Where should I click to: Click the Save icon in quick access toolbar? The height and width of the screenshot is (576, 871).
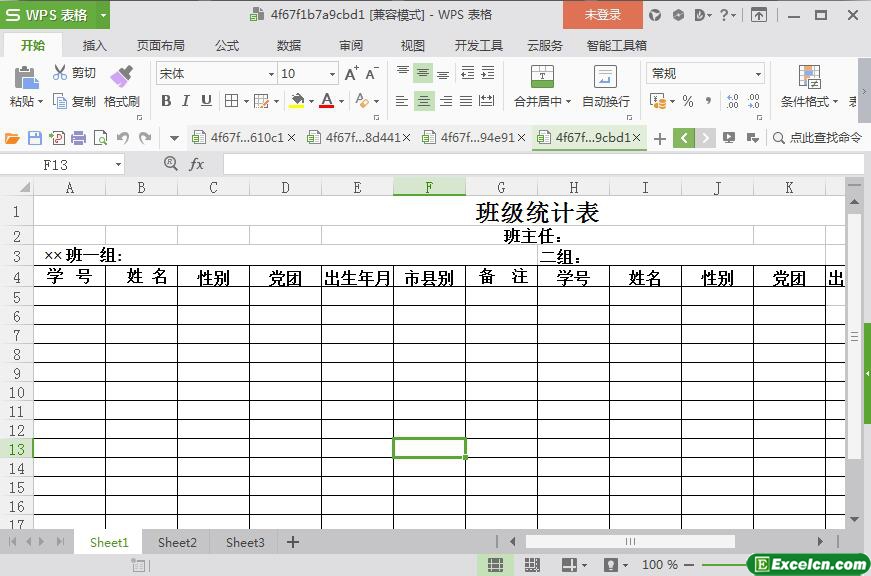[x=35, y=138]
